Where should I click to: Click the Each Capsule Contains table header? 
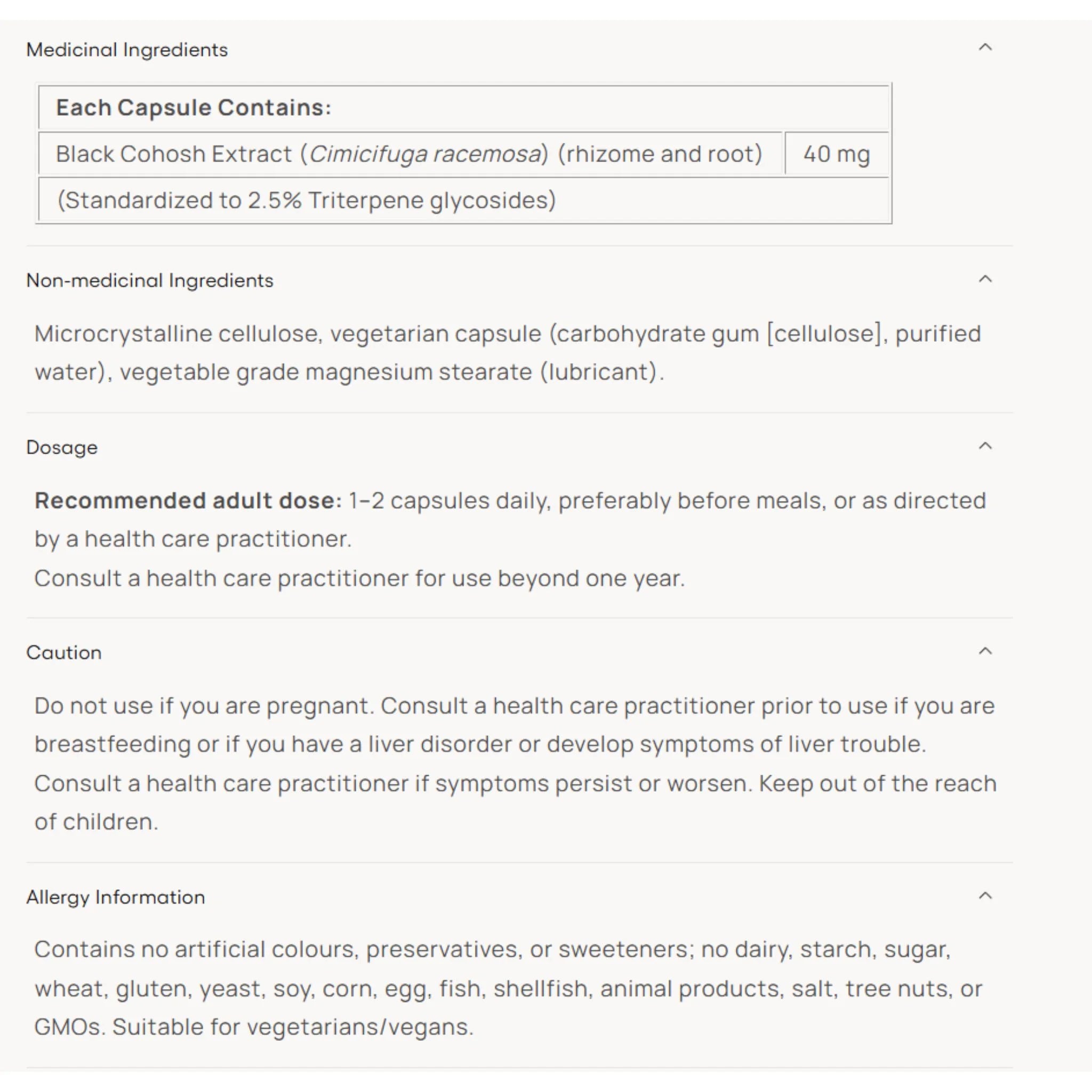(x=463, y=107)
